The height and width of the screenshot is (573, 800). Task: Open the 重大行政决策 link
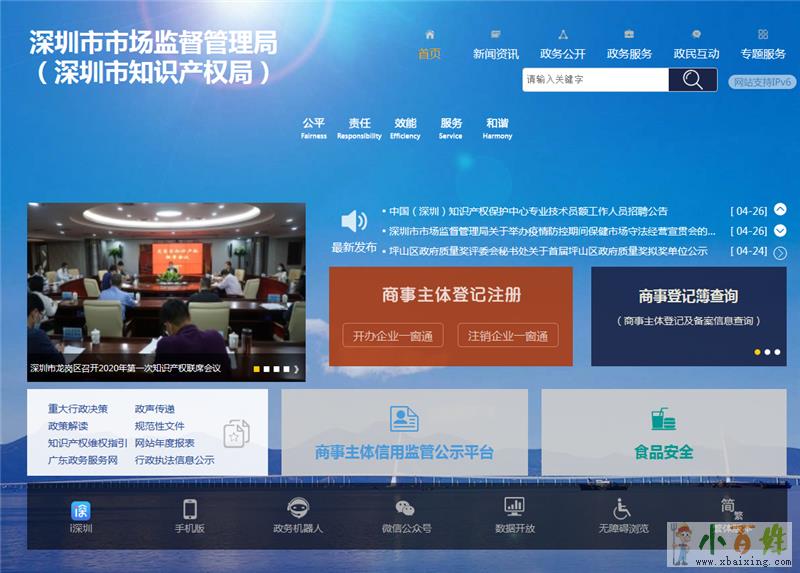click(77, 409)
